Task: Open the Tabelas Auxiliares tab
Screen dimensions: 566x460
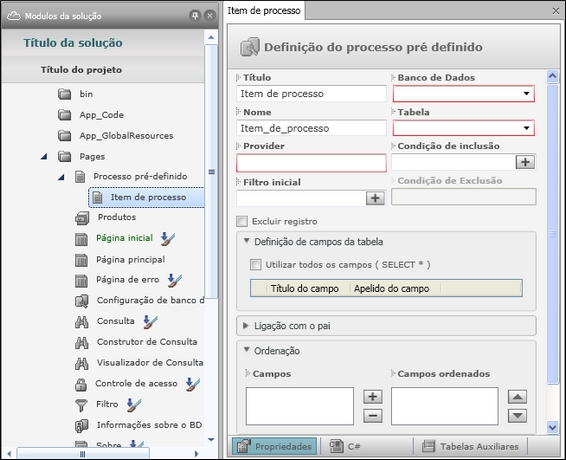Action: pyautogui.click(x=471, y=446)
